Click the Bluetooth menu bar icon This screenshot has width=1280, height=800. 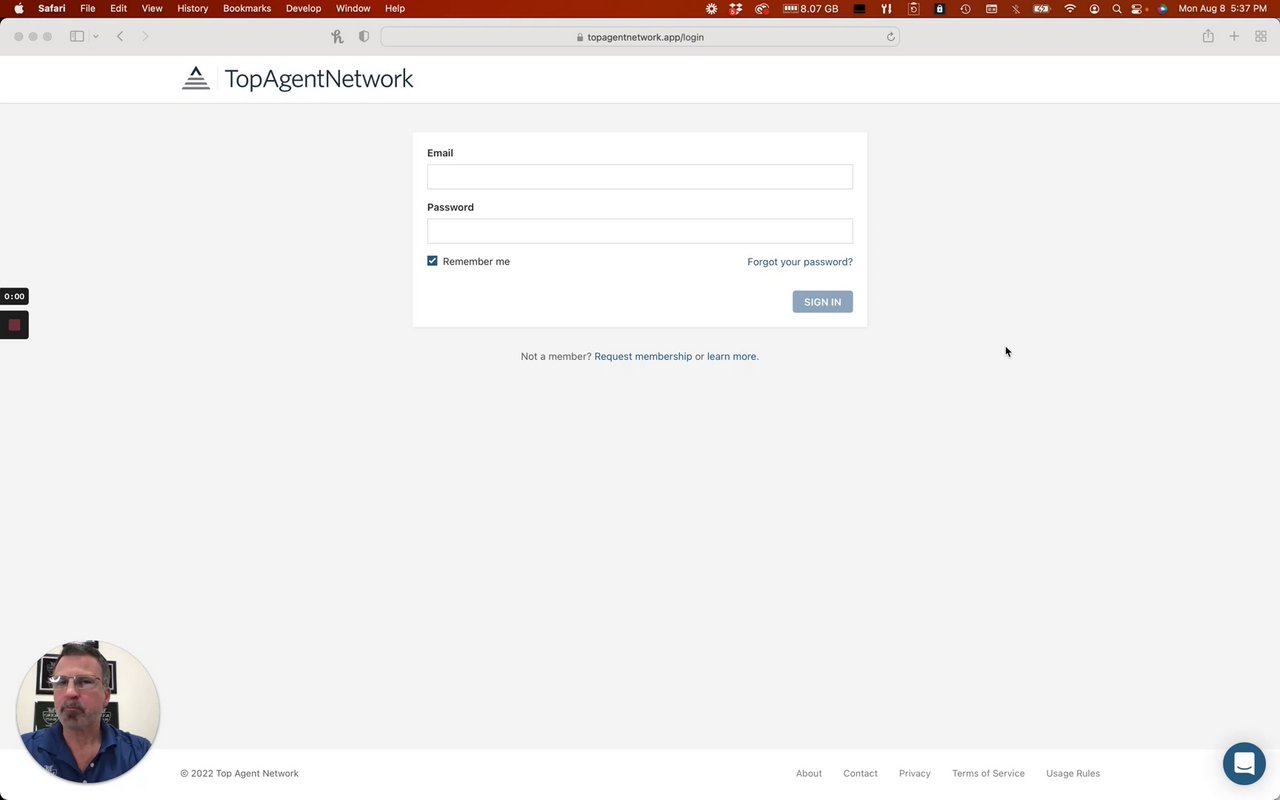[1016, 8]
